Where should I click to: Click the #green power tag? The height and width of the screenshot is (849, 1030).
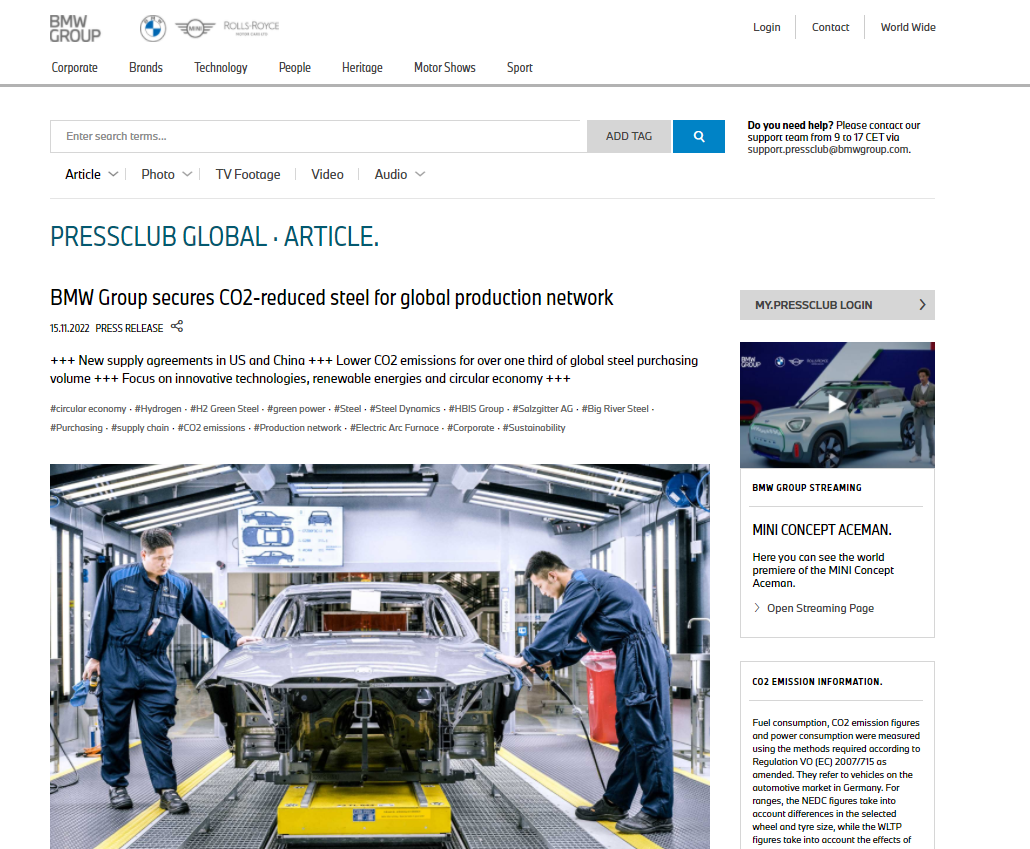[296, 409]
